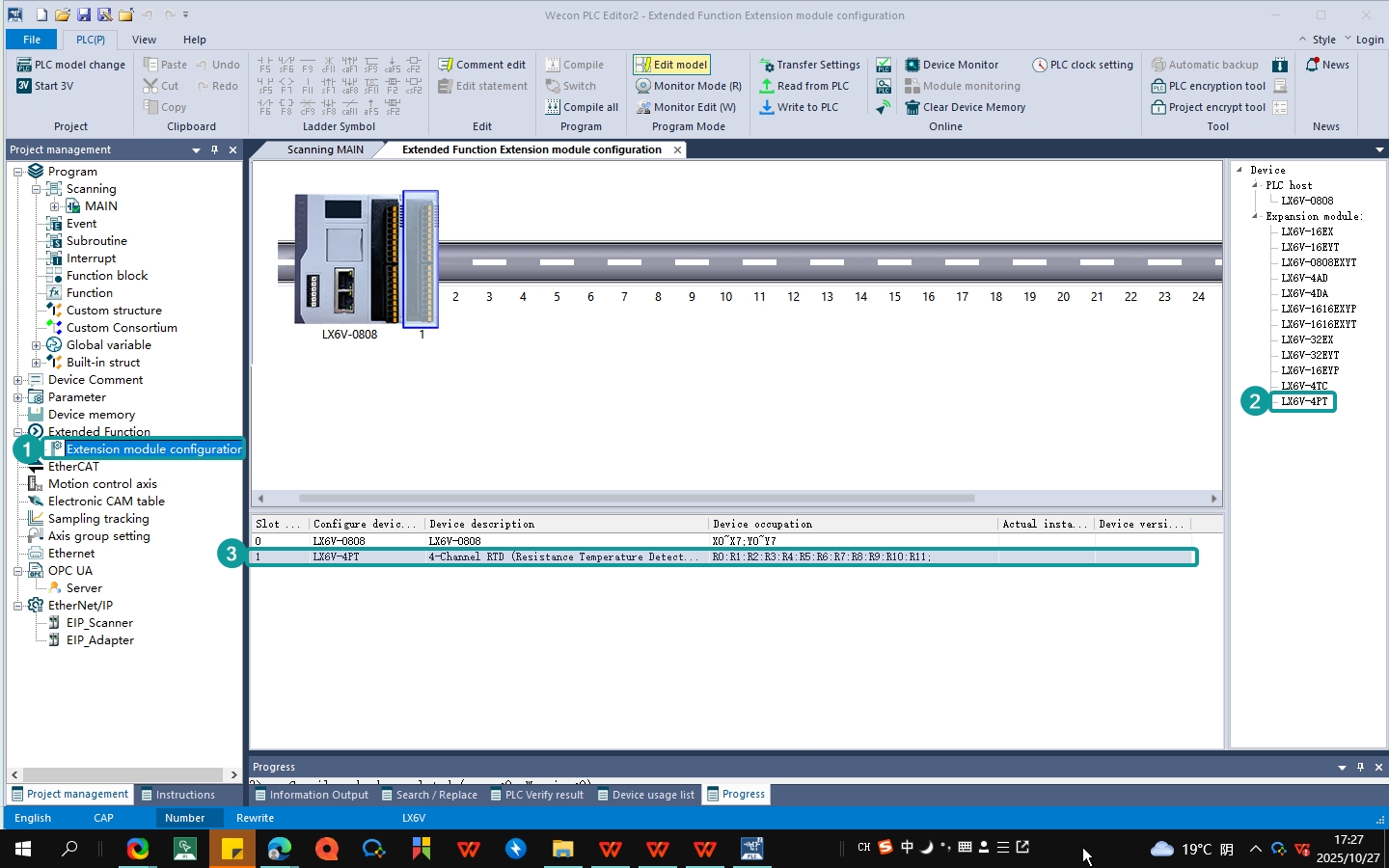This screenshot has width=1389, height=868.
Task: Open the PLC encryption tool
Action: tap(1209, 86)
